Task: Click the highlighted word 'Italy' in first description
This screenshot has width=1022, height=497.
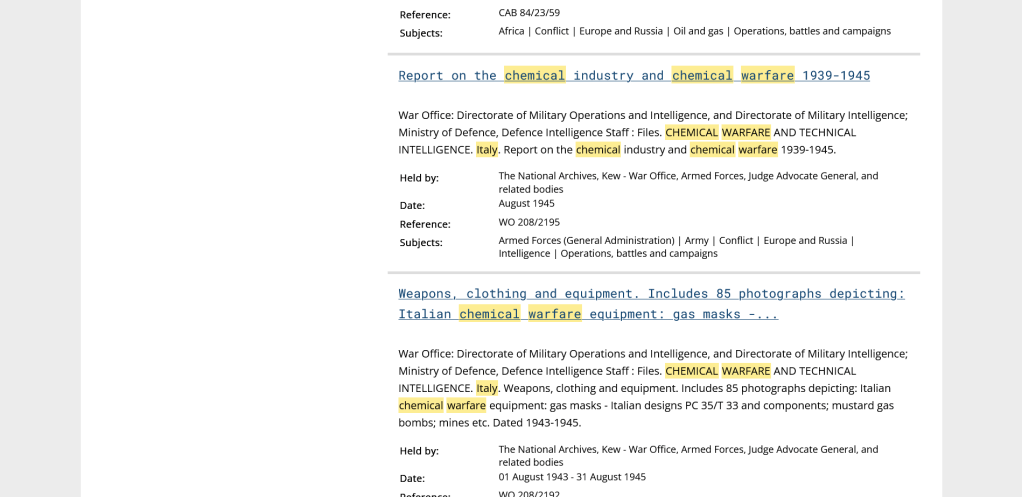Action: tap(486, 150)
